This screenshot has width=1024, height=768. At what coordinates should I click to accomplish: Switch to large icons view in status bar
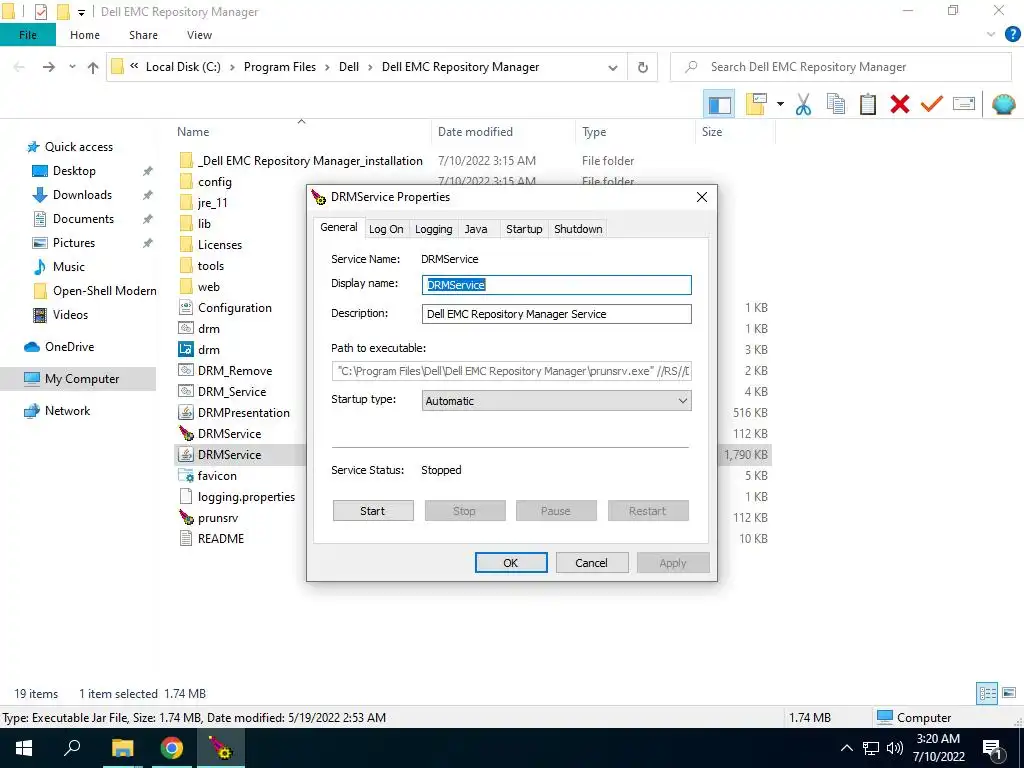(1009, 694)
